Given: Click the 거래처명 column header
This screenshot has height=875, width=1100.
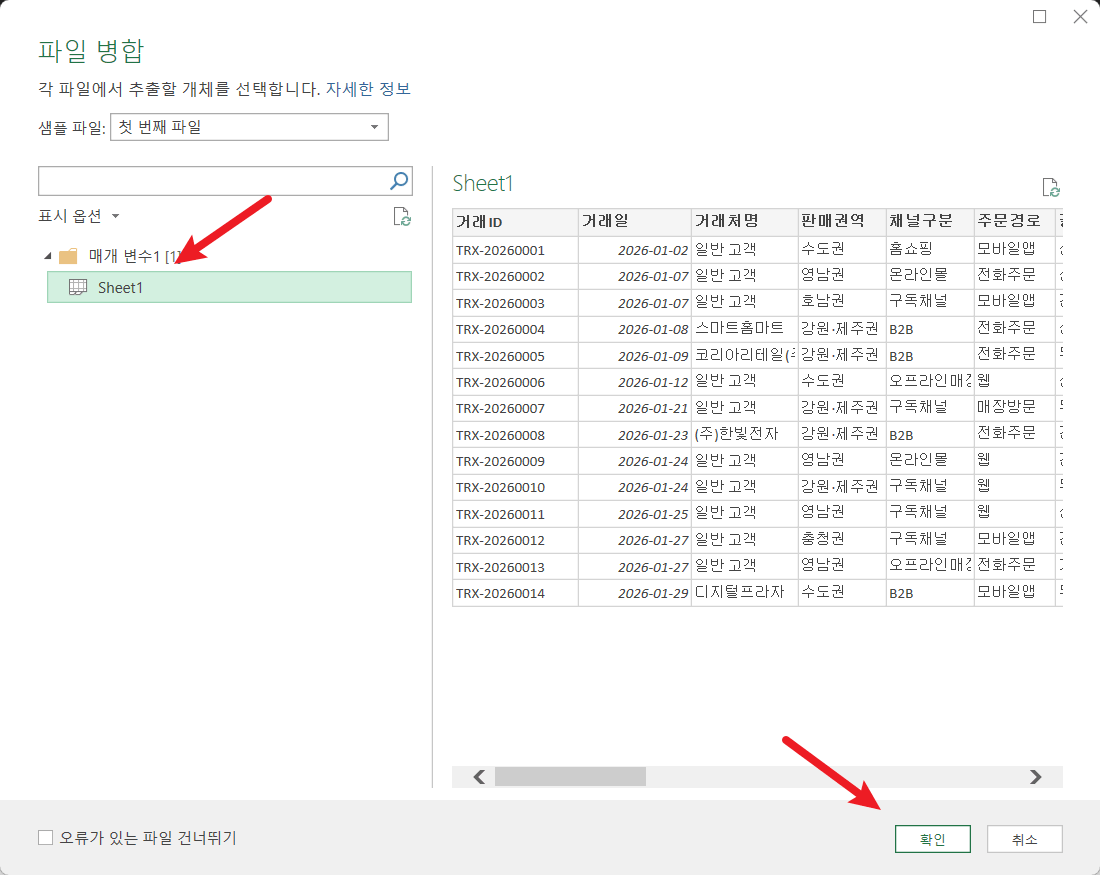Looking at the screenshot, I should pos(745,222).
